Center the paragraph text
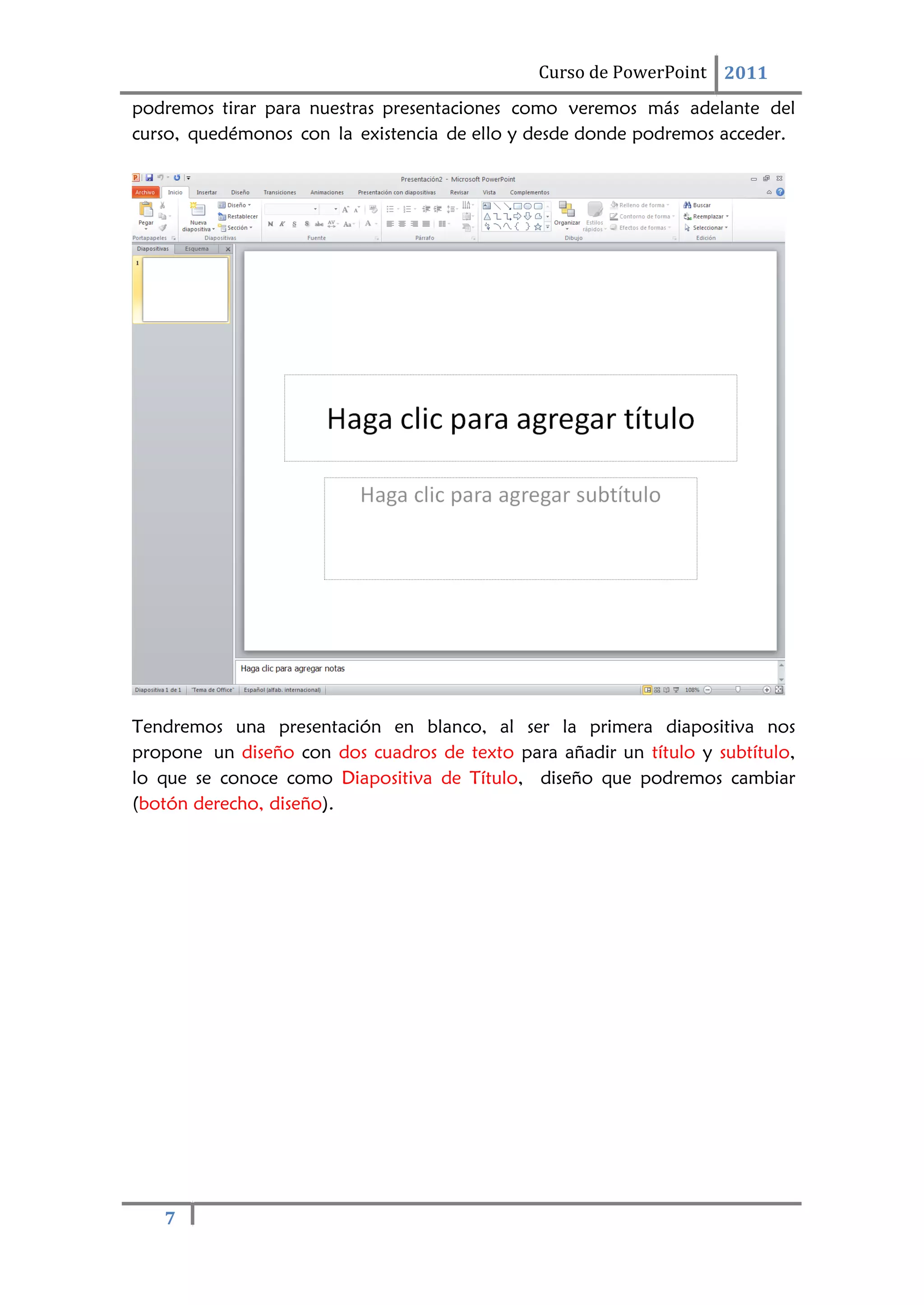This screenshot has width=924, height=1305. [402, 224]
